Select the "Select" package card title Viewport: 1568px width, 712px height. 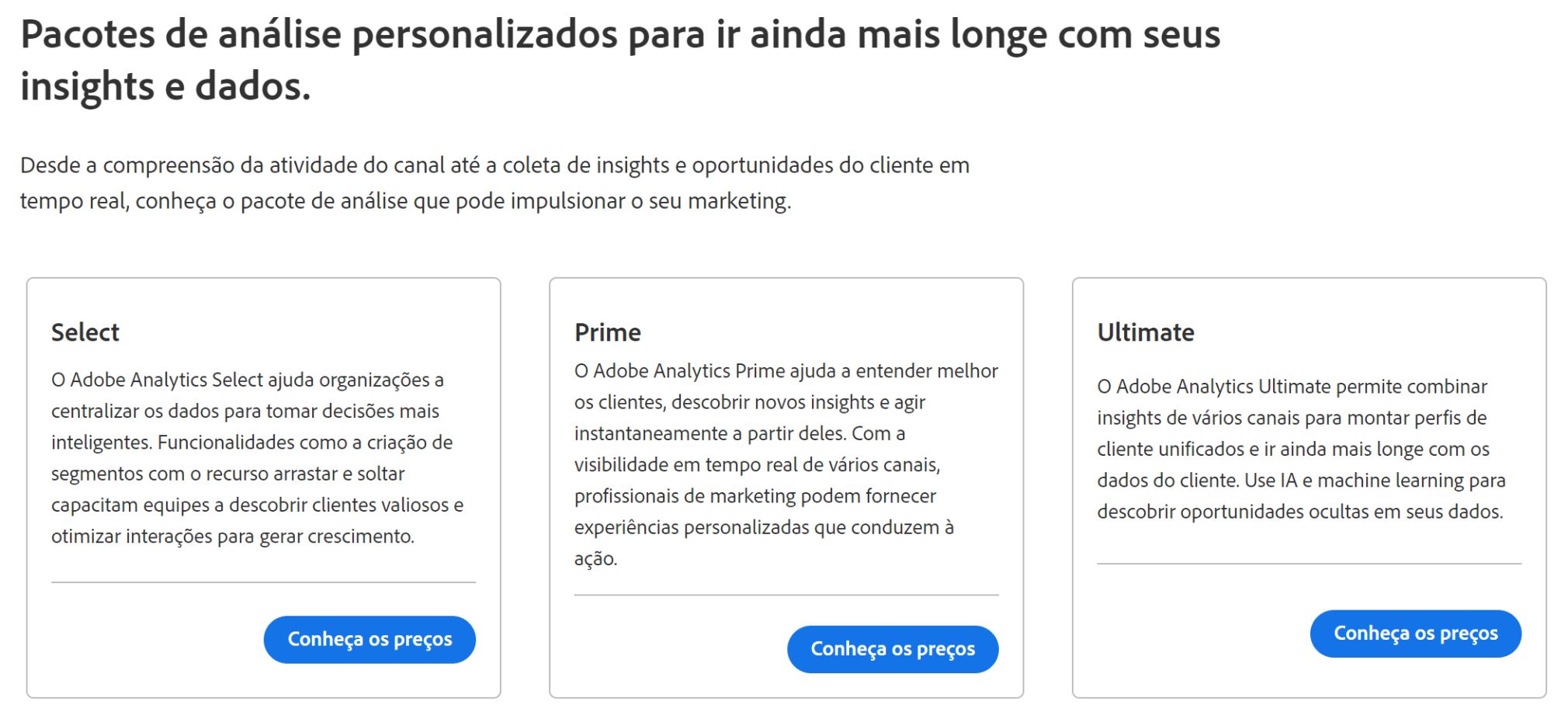tap(85, 332)
